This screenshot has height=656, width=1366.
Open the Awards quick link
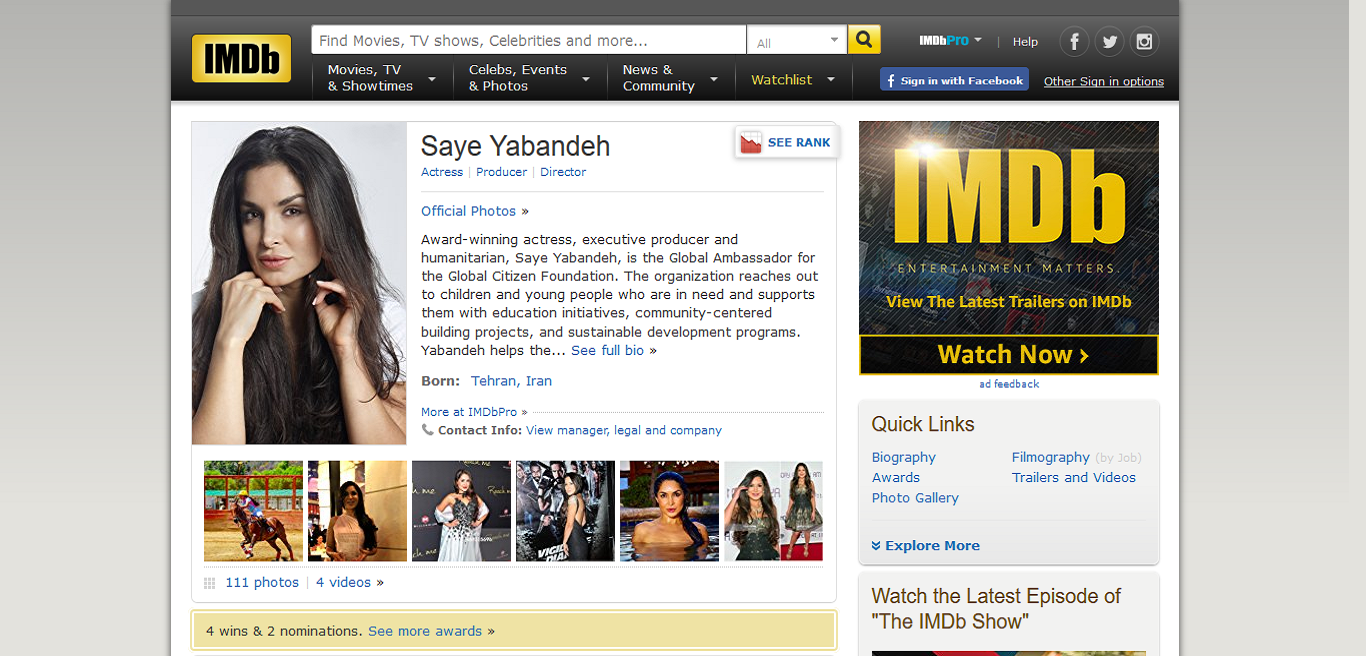click(x=895, y=478)
